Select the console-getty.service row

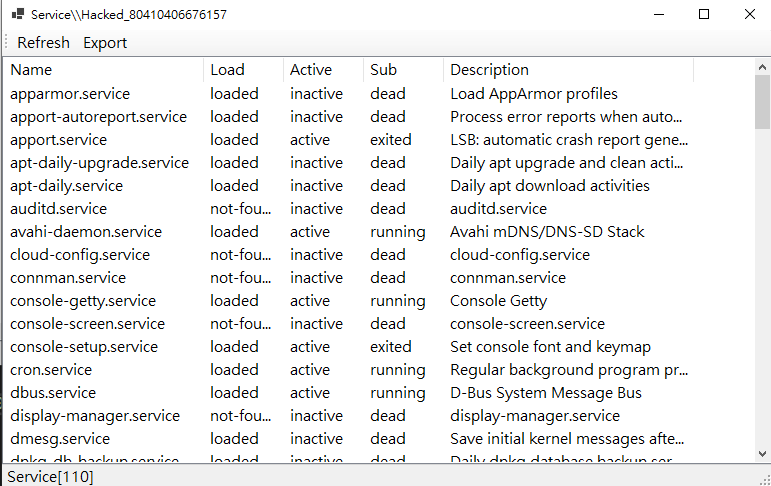(83, 301)
